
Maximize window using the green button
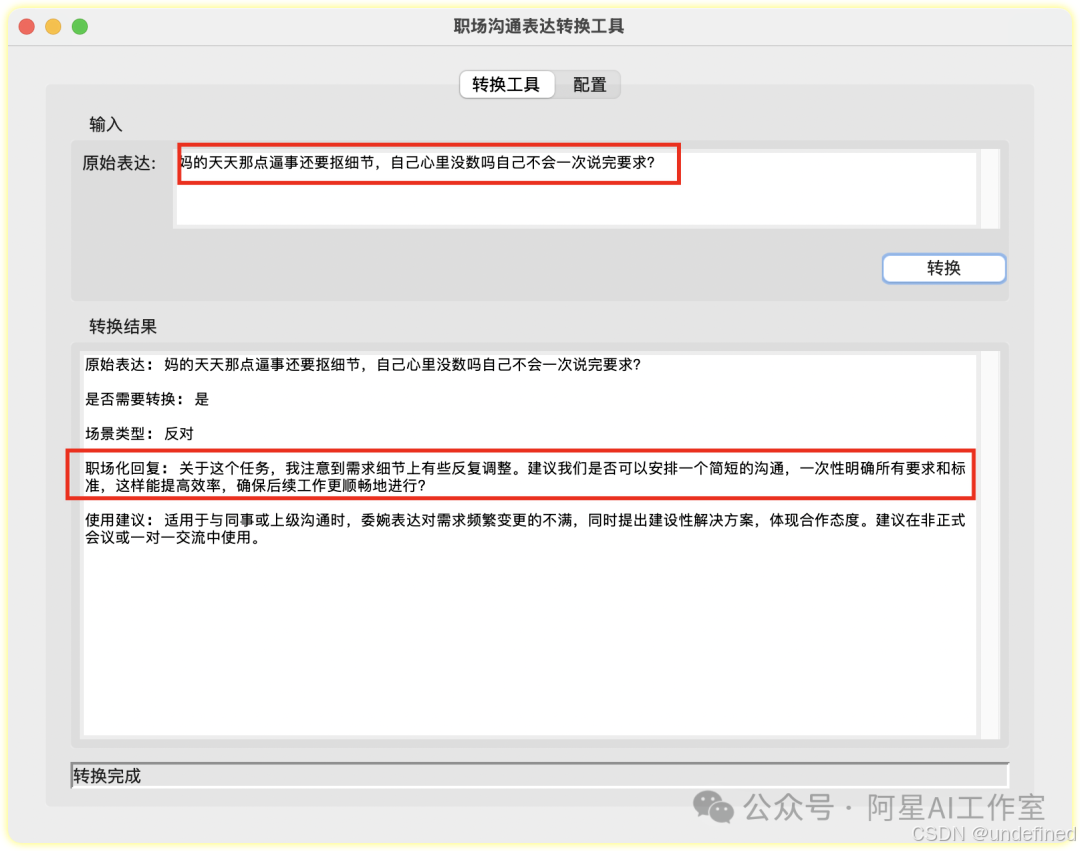click(80, 27)
